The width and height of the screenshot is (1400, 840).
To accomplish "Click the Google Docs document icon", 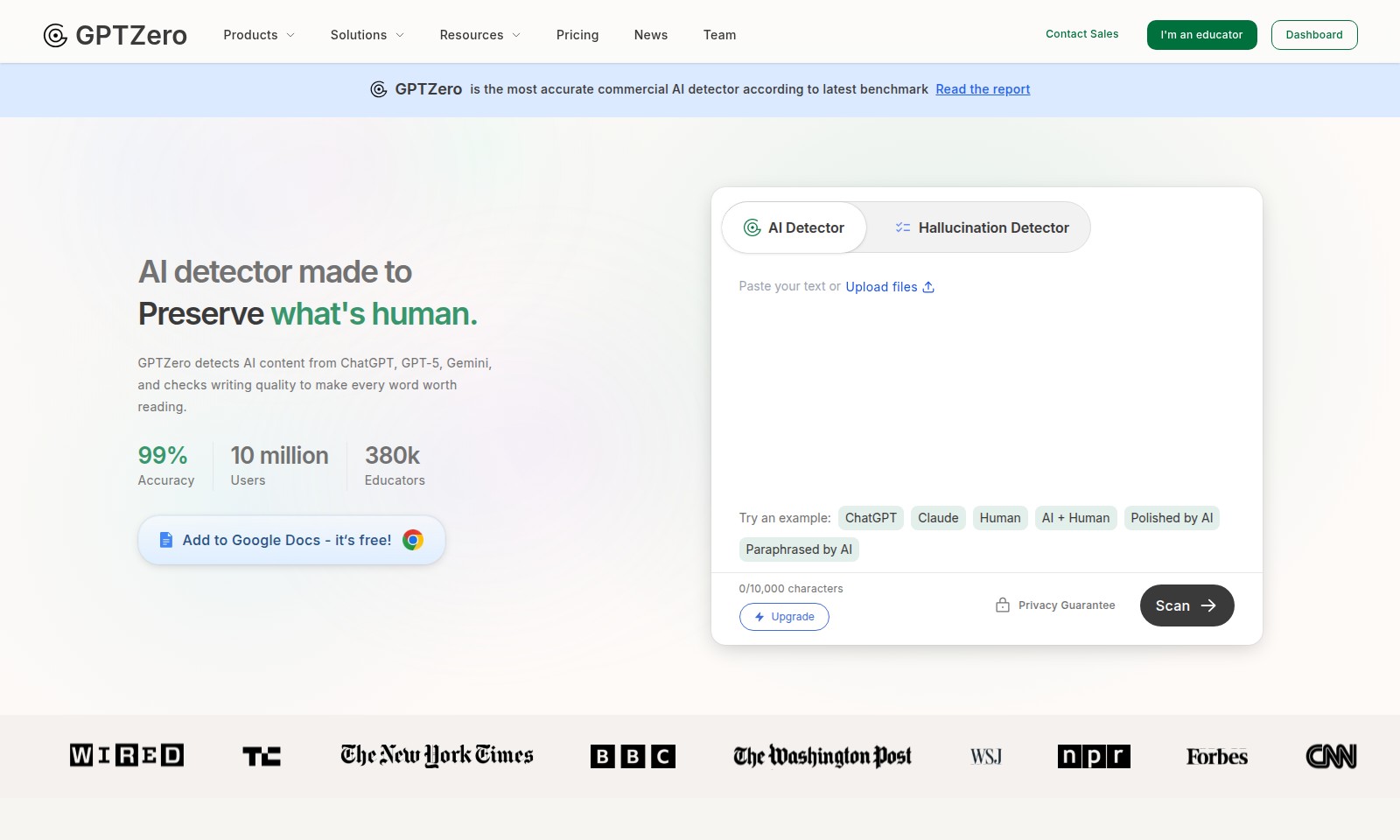I will pos(166,540).
